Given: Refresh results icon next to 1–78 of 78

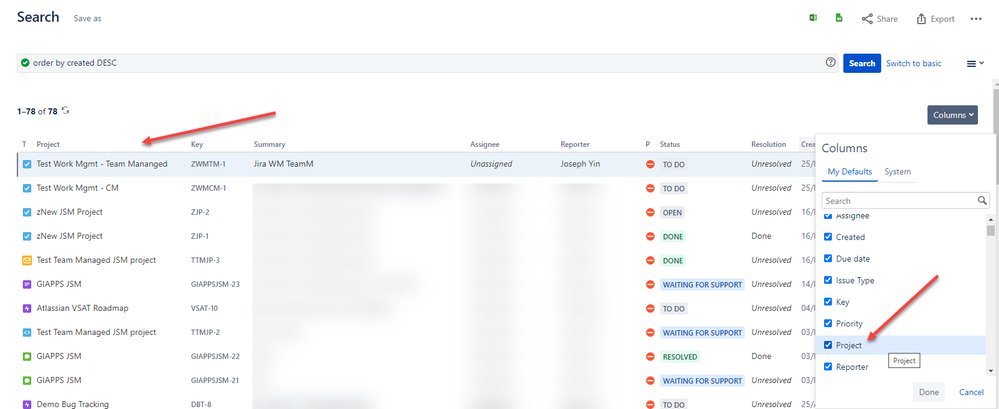Looking at the screenshot, I should 65,111.
